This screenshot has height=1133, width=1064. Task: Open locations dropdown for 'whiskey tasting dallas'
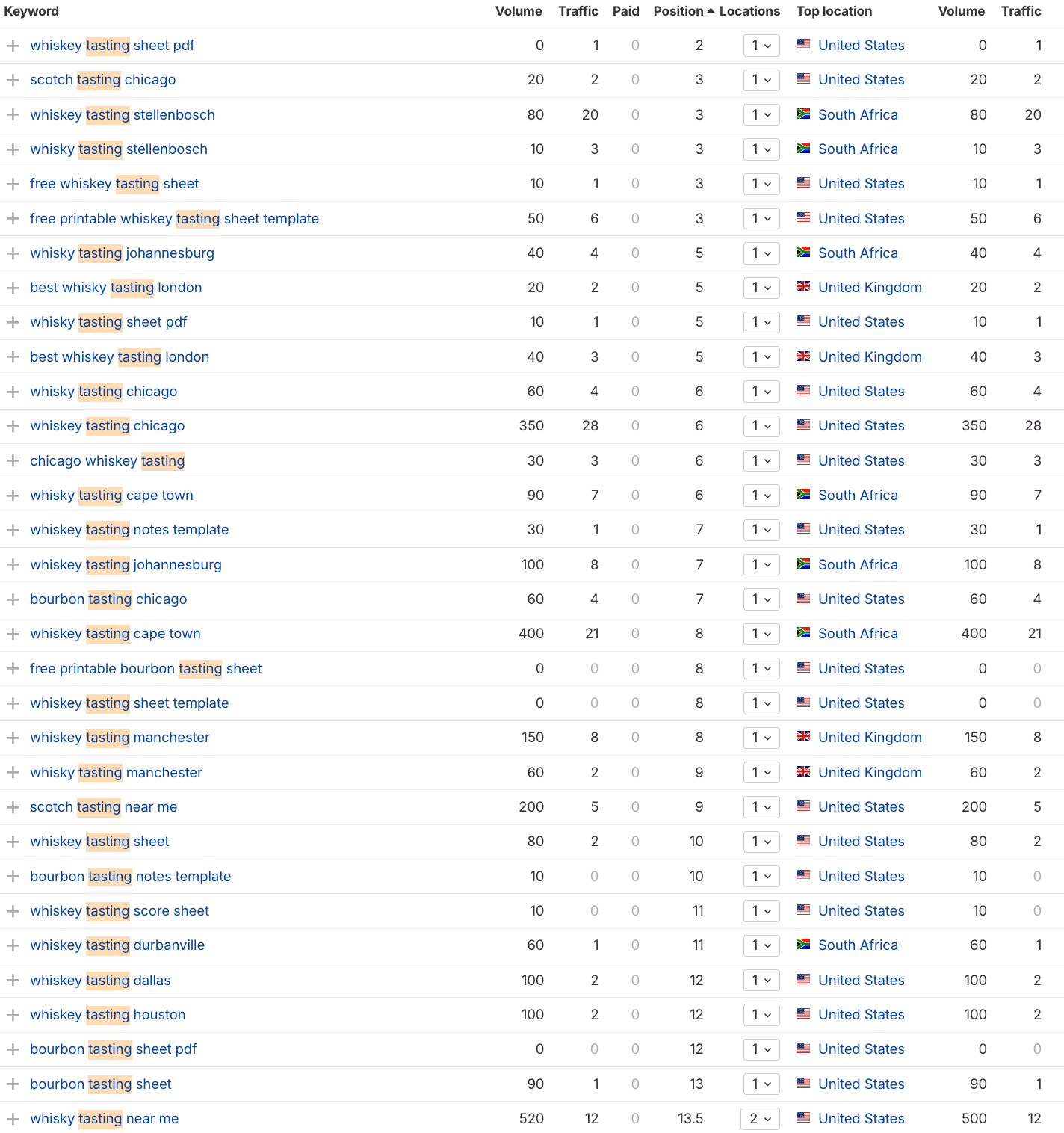[761, 981]
